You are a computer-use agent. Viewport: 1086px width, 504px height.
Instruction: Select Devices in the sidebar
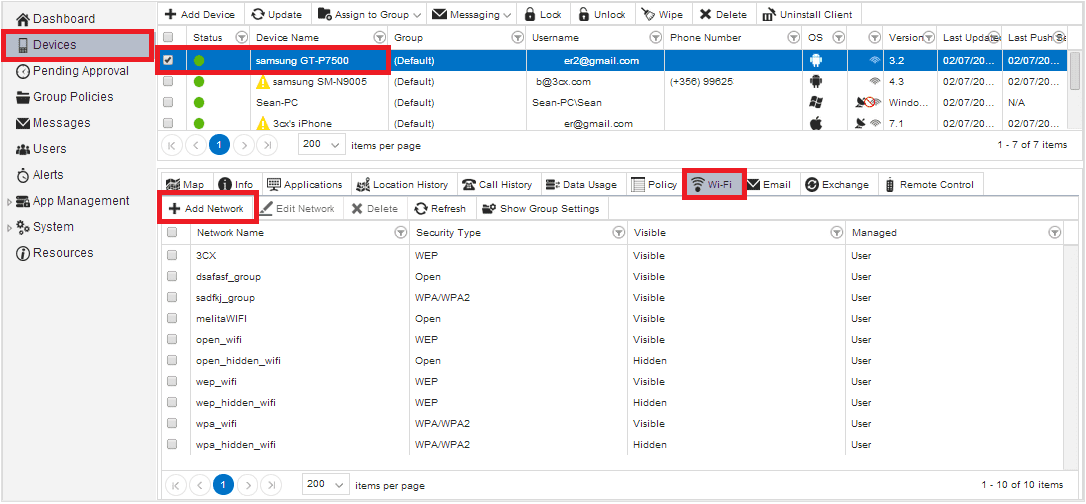pos(76,45)
